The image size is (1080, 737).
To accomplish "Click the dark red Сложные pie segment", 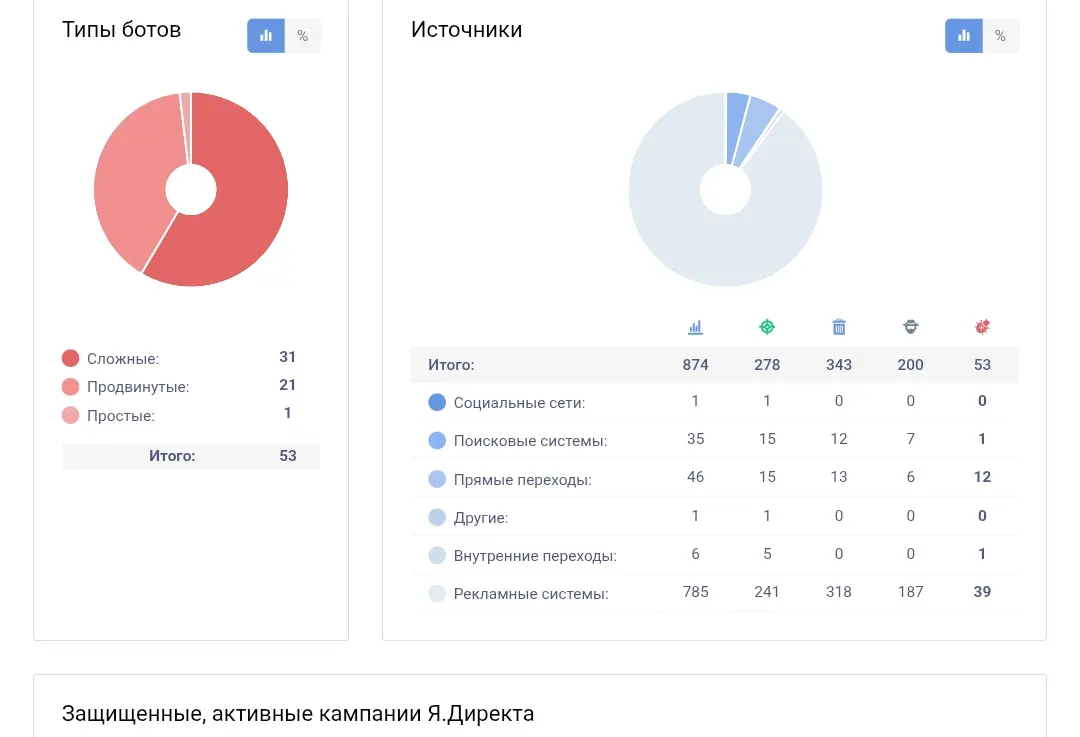I will (251, 200).
